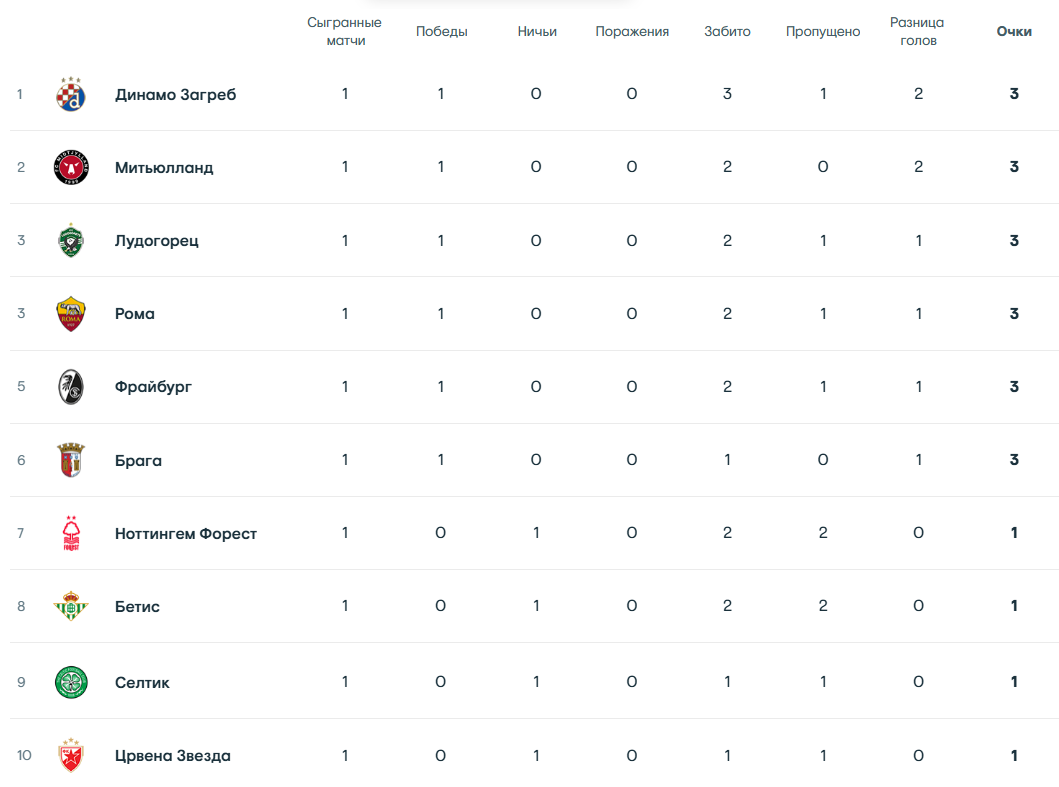
Task: Click the Митьюлланд club logo
Action: pos(71,167)
